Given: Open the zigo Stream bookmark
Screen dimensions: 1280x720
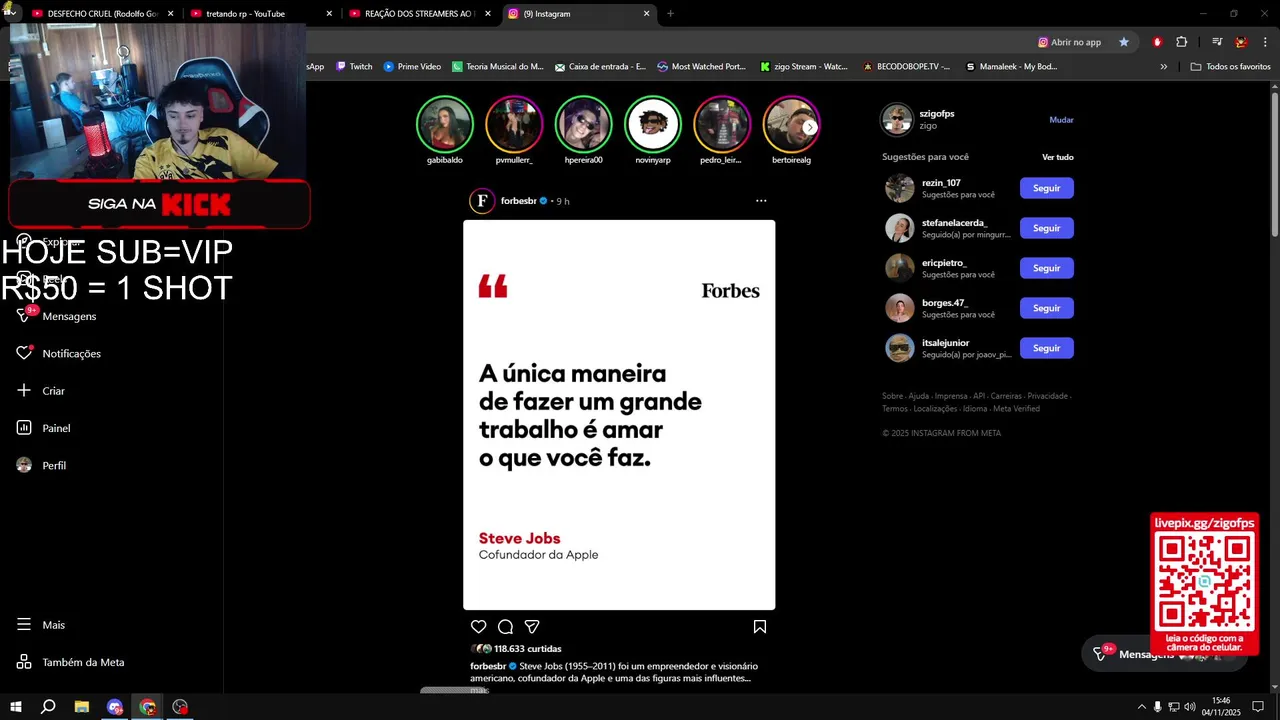Looking at the screenshot, I should (x=804, y=67).
